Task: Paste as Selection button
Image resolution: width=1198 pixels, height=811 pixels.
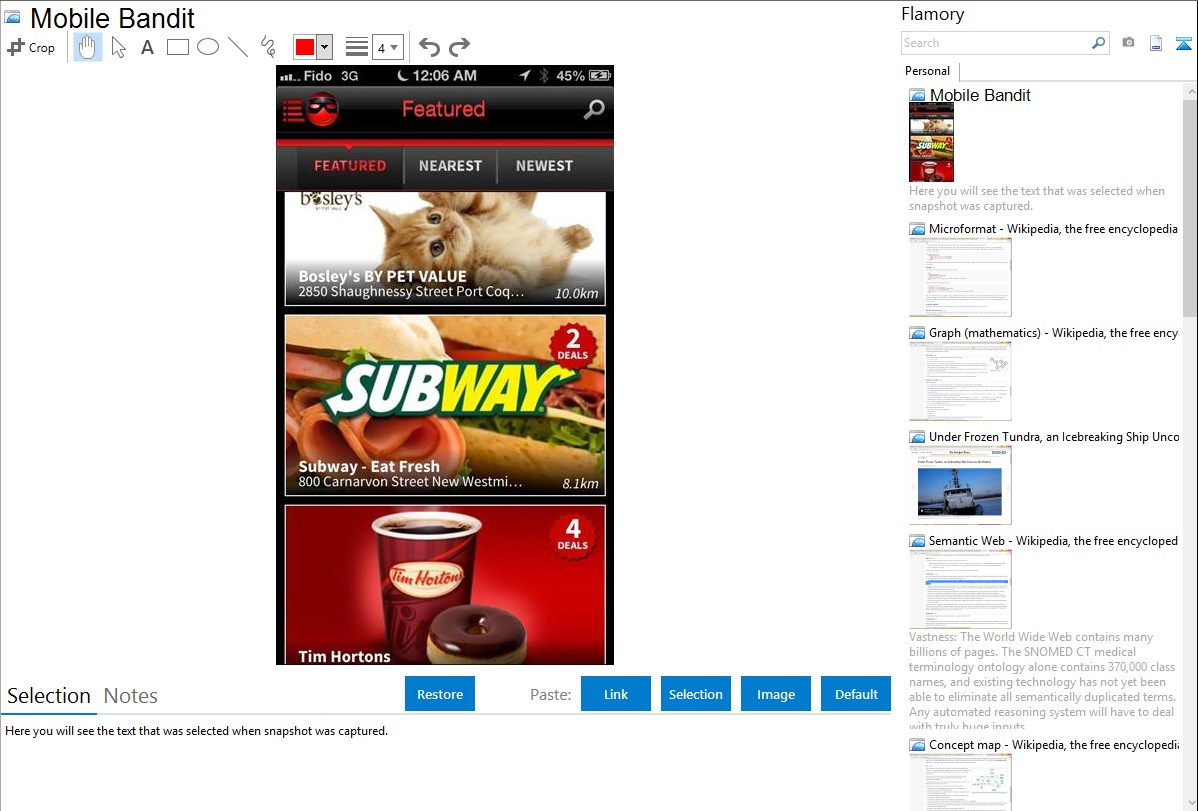Action: (695, 694)
